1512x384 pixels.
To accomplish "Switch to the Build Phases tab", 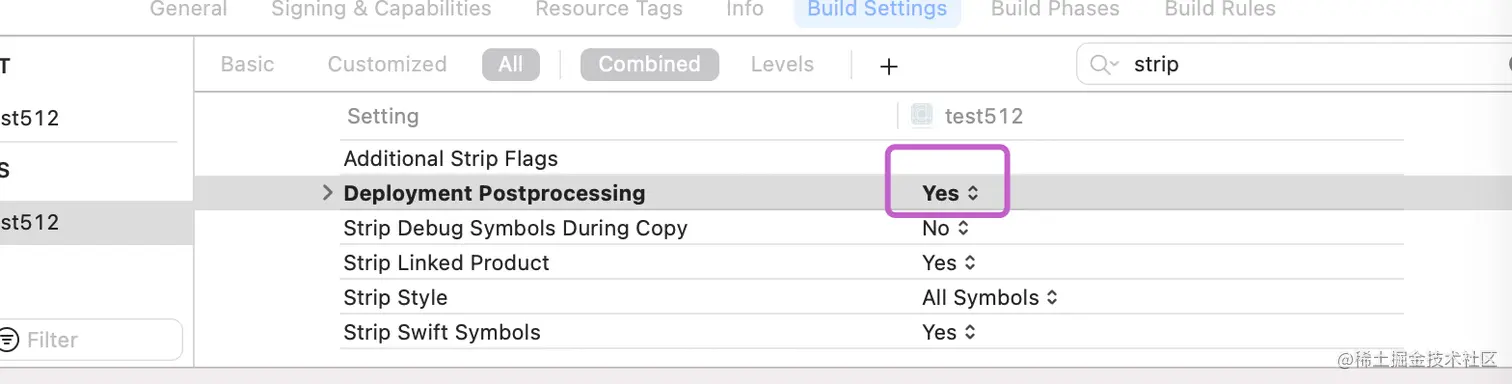I will coord(1055,9).
